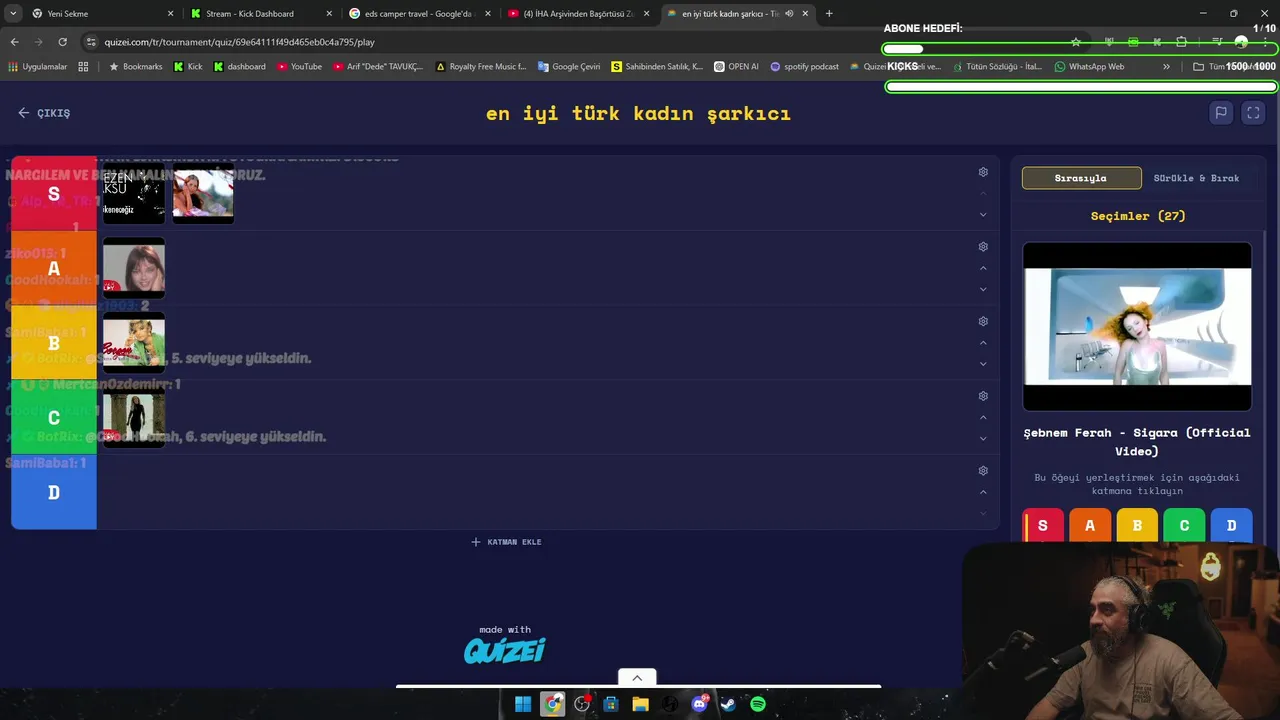Select the thumbnail in tier C
The height and width of the screenshot is (720, 1280).
(x=134, y=417)
